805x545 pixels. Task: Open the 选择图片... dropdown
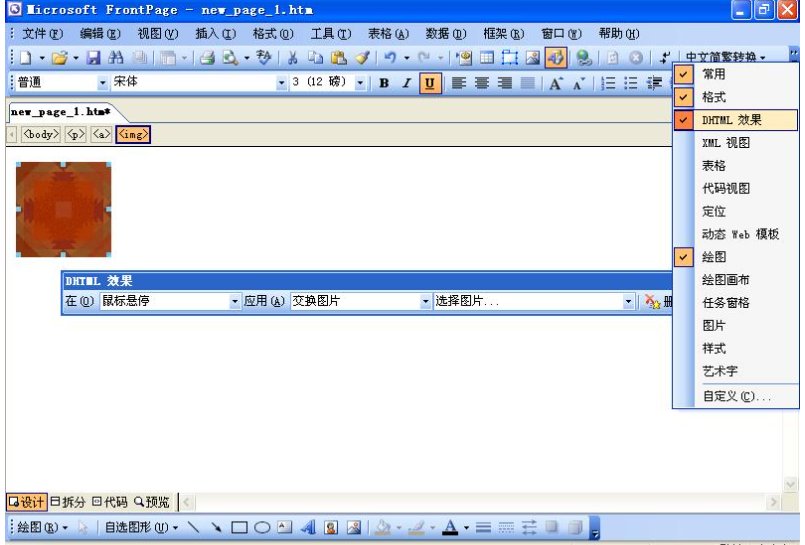coord(628,301)
